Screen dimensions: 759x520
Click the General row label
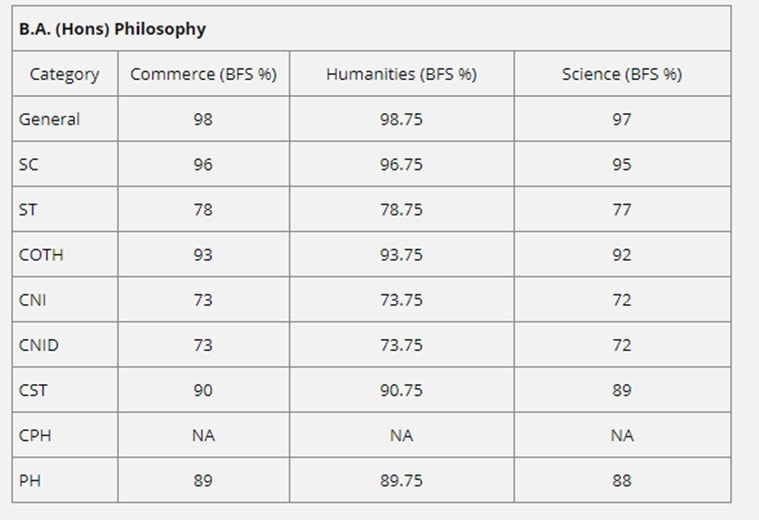49,119
